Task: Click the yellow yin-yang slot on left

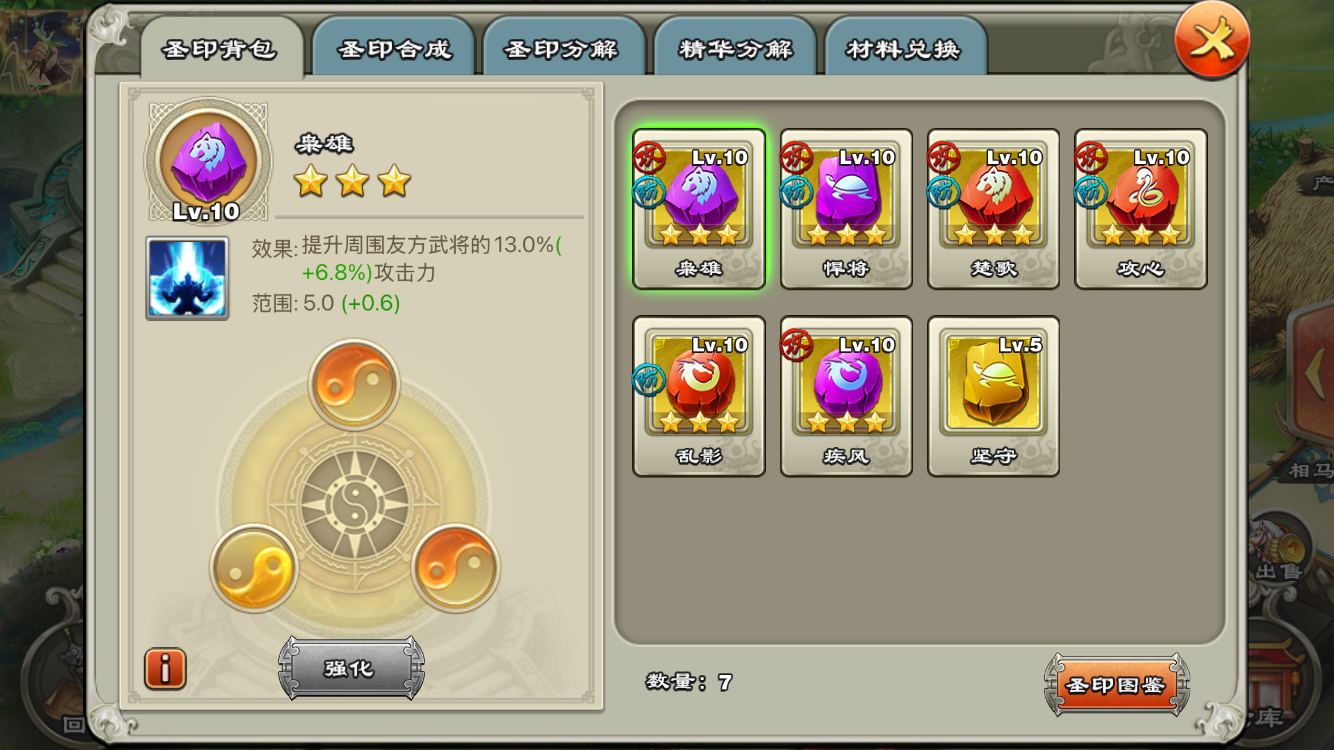Action: coord(254,568)
